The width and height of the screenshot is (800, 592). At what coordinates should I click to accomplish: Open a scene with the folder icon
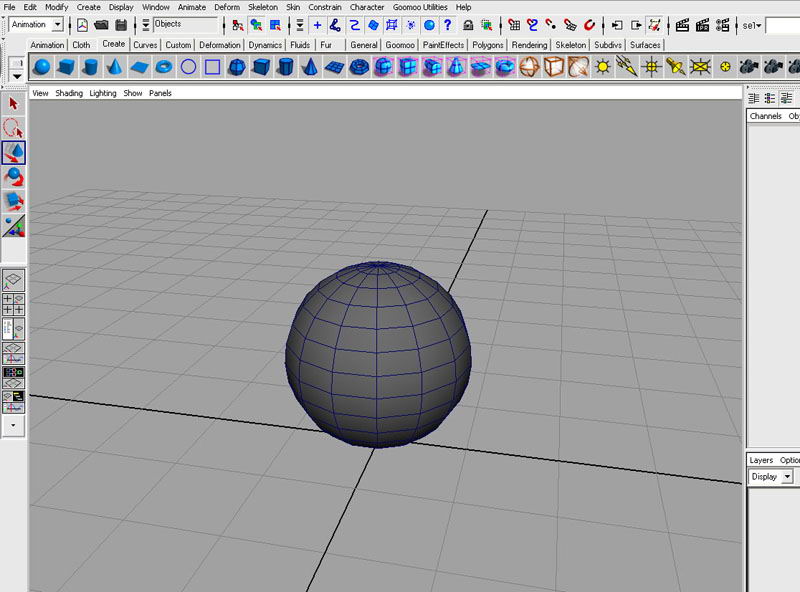click(102, 25)
